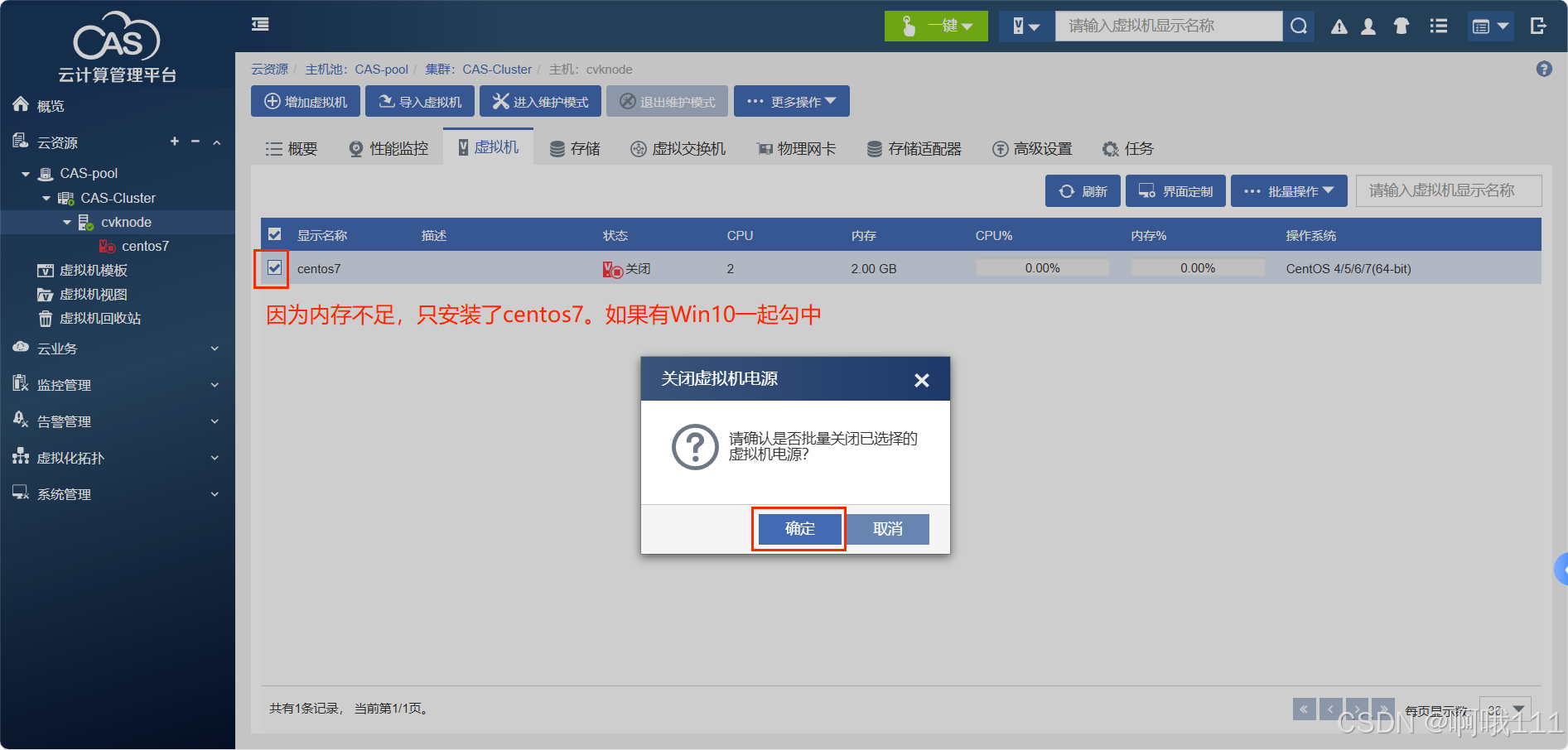
Task: Click the shirt theme icon
Action: (1402, 26)
